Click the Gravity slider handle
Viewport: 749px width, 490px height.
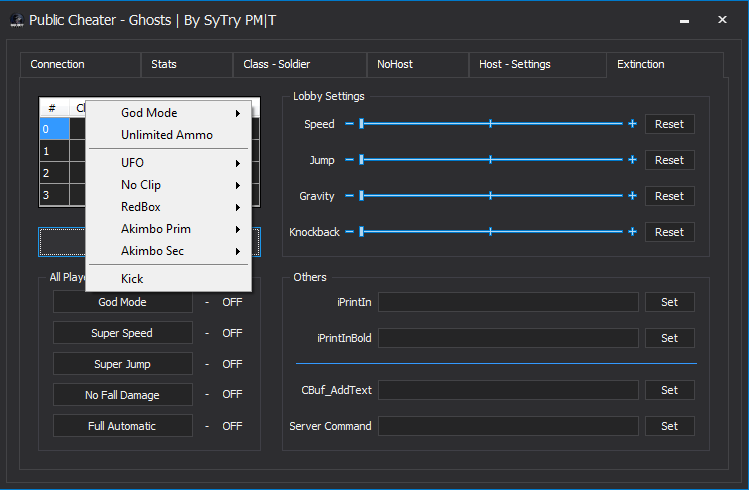362,195
